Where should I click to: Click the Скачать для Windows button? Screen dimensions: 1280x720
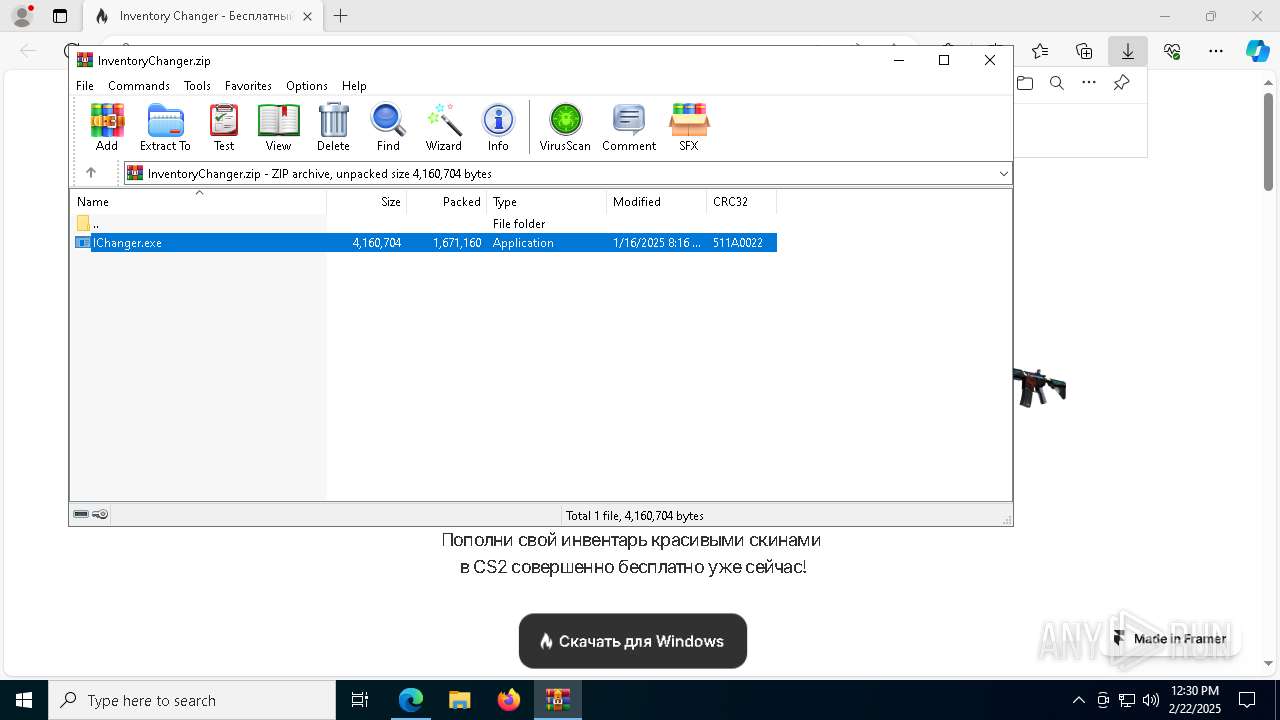pos(633,641)
